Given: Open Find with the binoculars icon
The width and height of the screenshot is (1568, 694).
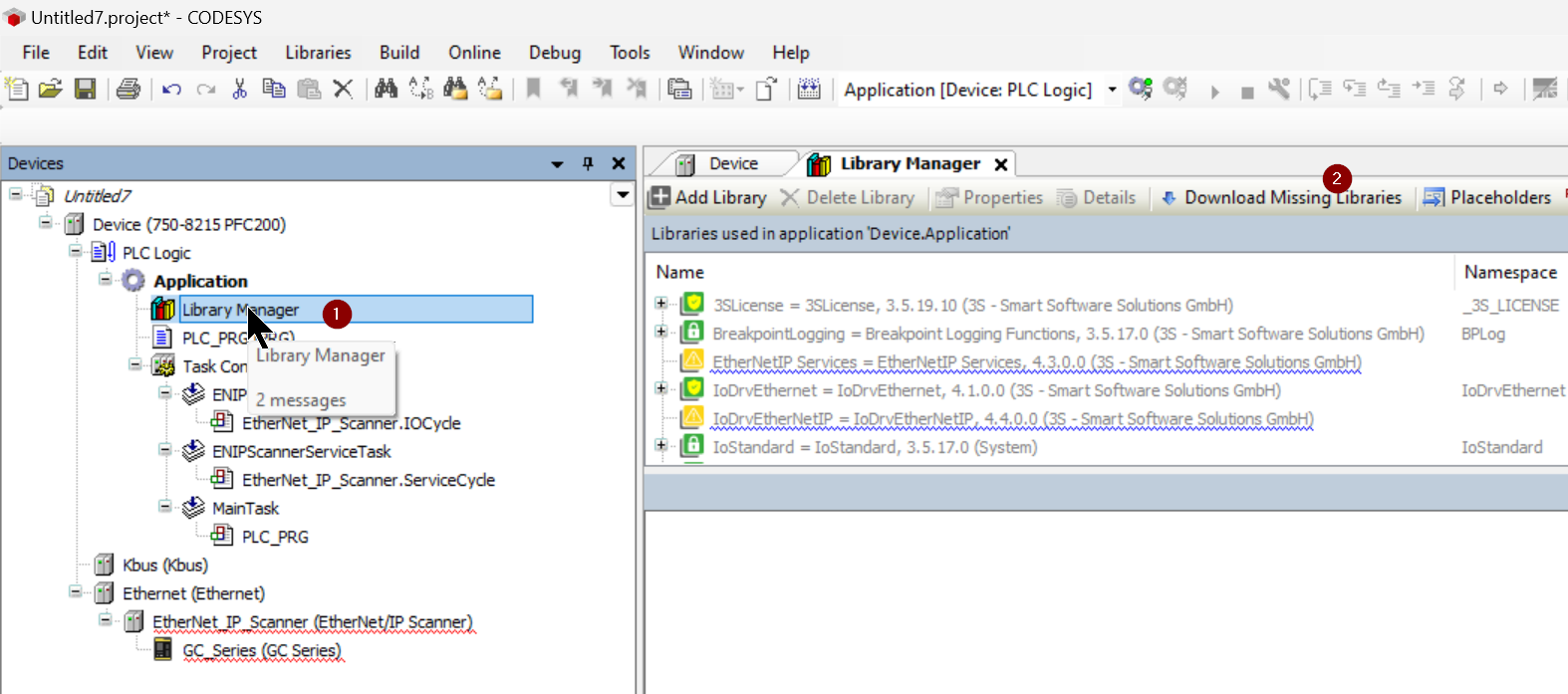Looking at the screenshot, I should point(387,89).
